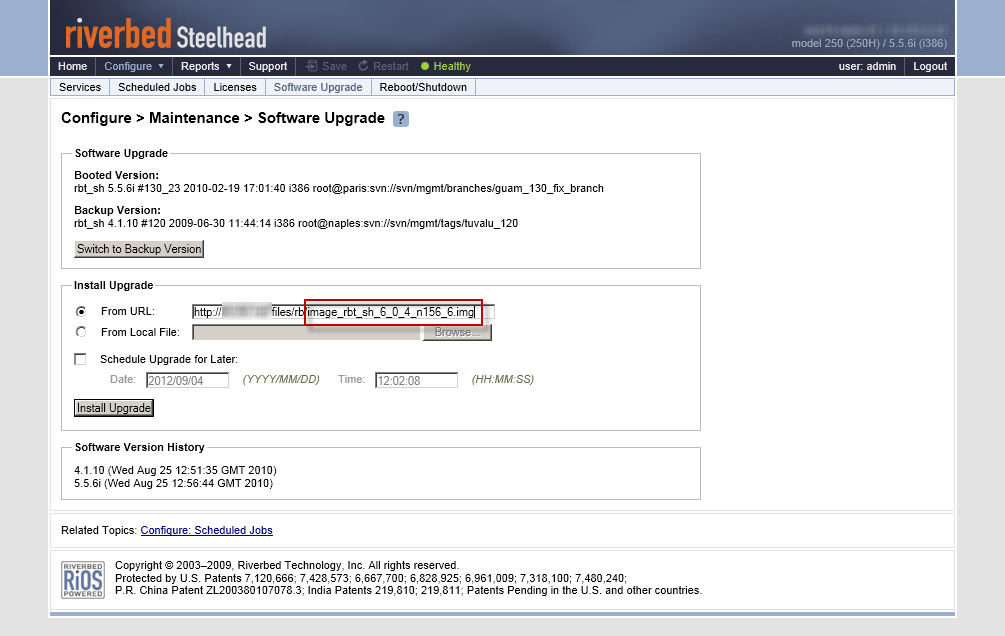This screenshot has width=1005, height=636.
Task: Click the RiOS Powered logo
Action: (x=83, y=580)
